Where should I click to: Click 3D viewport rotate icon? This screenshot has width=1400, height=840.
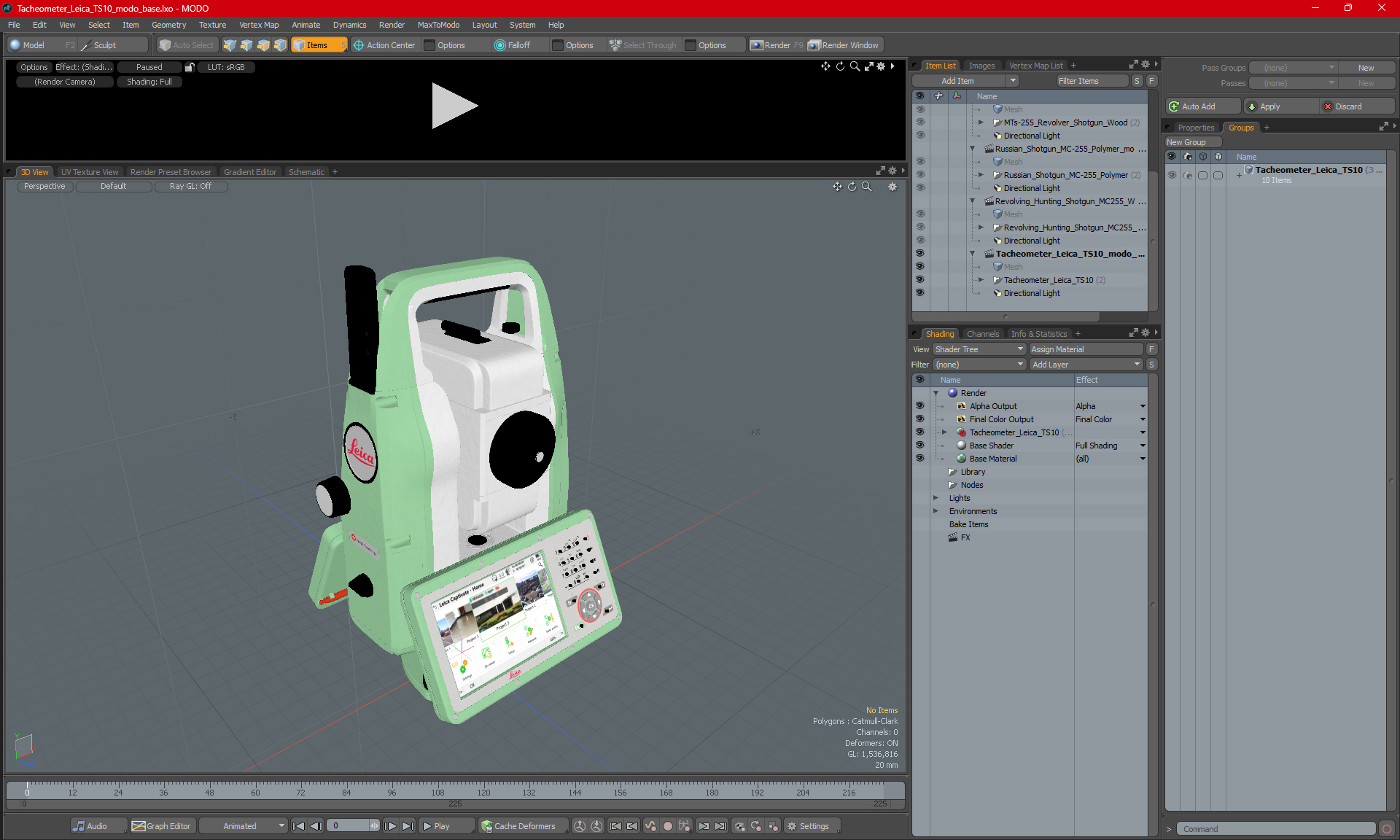852,187
